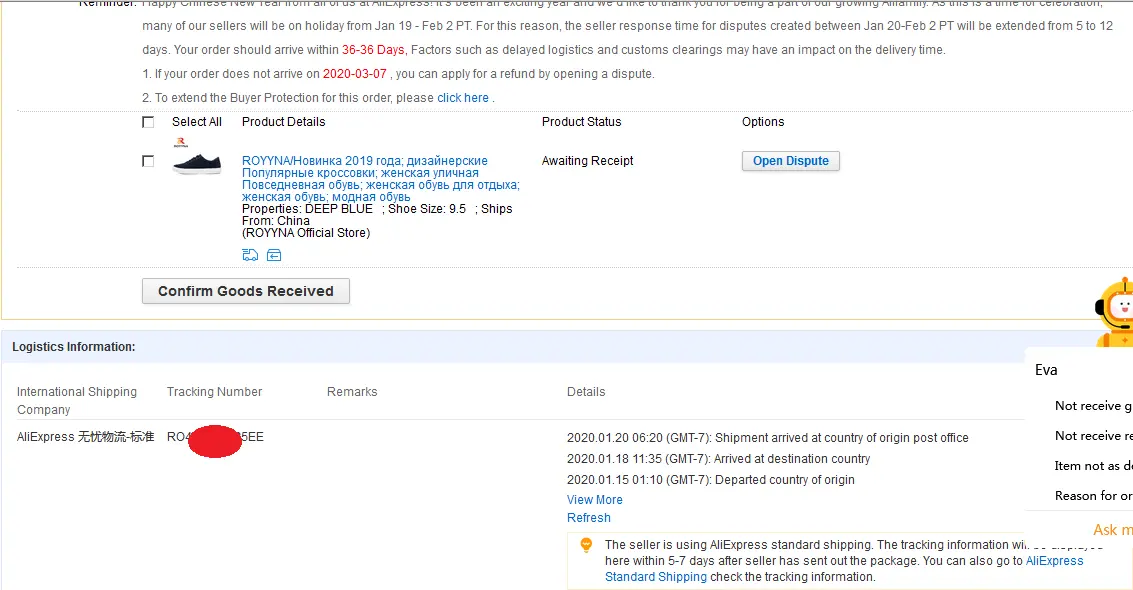The height and width of the screenshot is (590, 1133).
Task: Click the 'Product Details' column header
Action: coord(283,122)
